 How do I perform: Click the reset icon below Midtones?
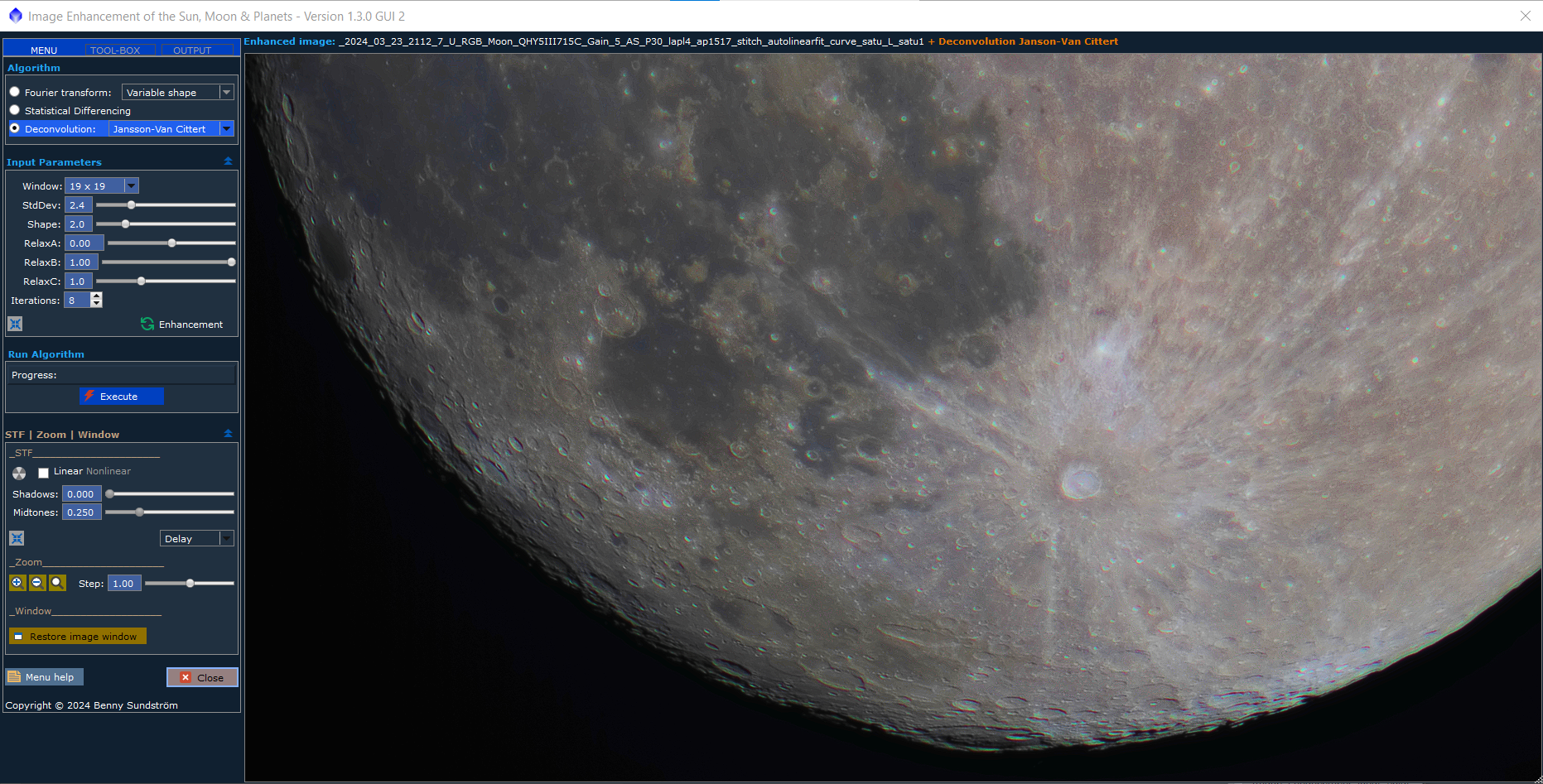tap(17, 538)
